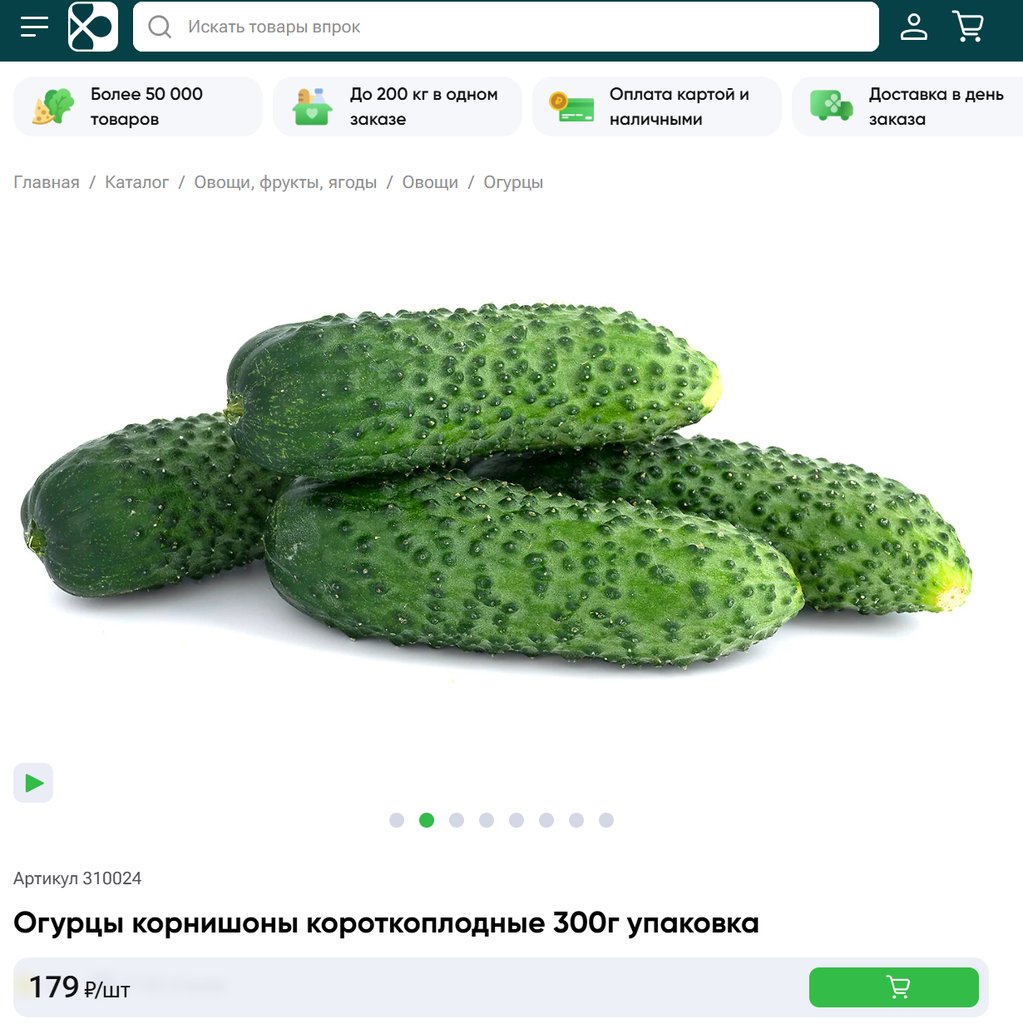Screen dimensions: 1023x1024
Task: Play the product video
Action: [33, 782]
